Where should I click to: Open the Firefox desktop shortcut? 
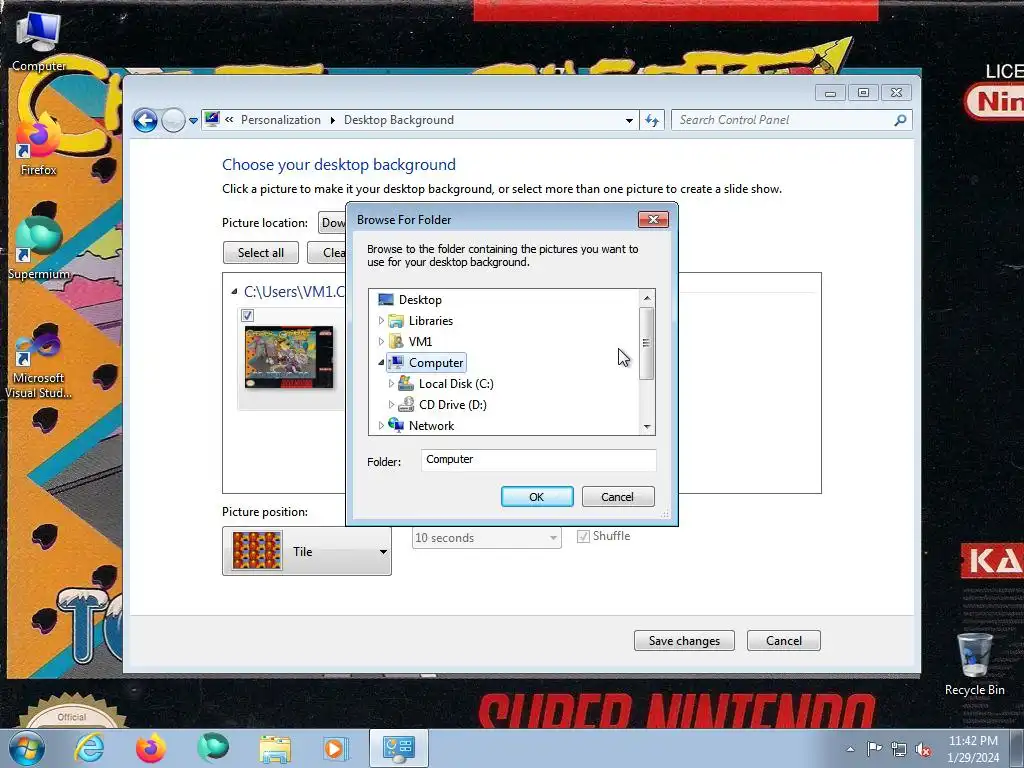(38, 146)
